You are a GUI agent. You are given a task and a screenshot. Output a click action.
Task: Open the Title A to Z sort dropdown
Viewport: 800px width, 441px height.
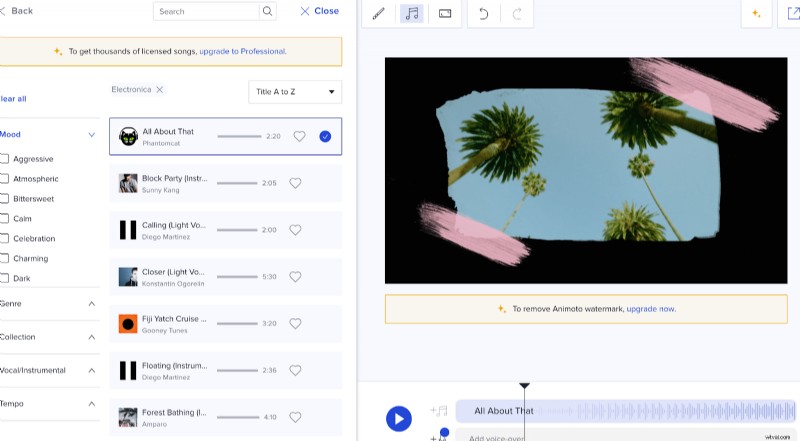click(x=295, y=92)
